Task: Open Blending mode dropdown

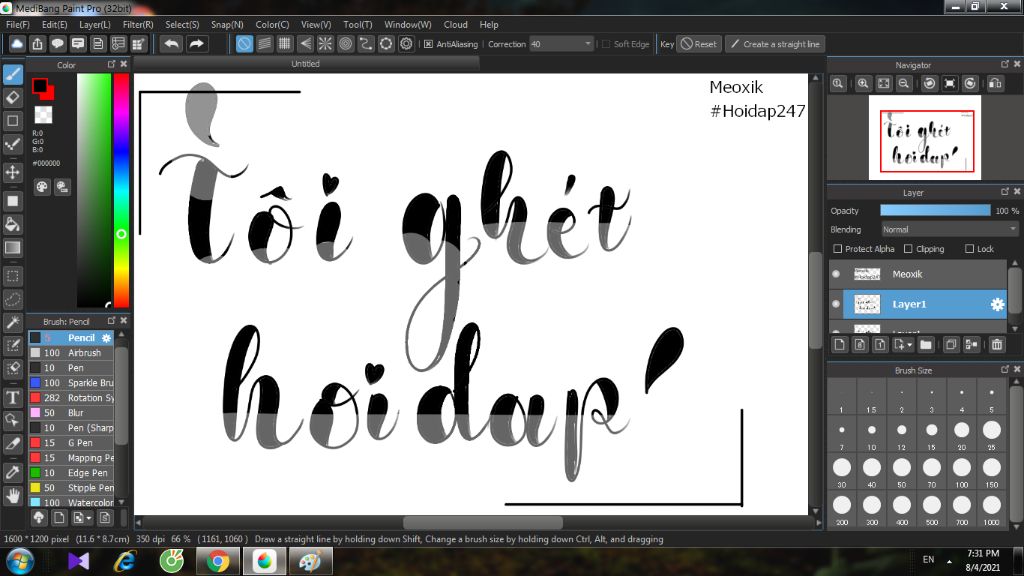Action: point(949,229)
